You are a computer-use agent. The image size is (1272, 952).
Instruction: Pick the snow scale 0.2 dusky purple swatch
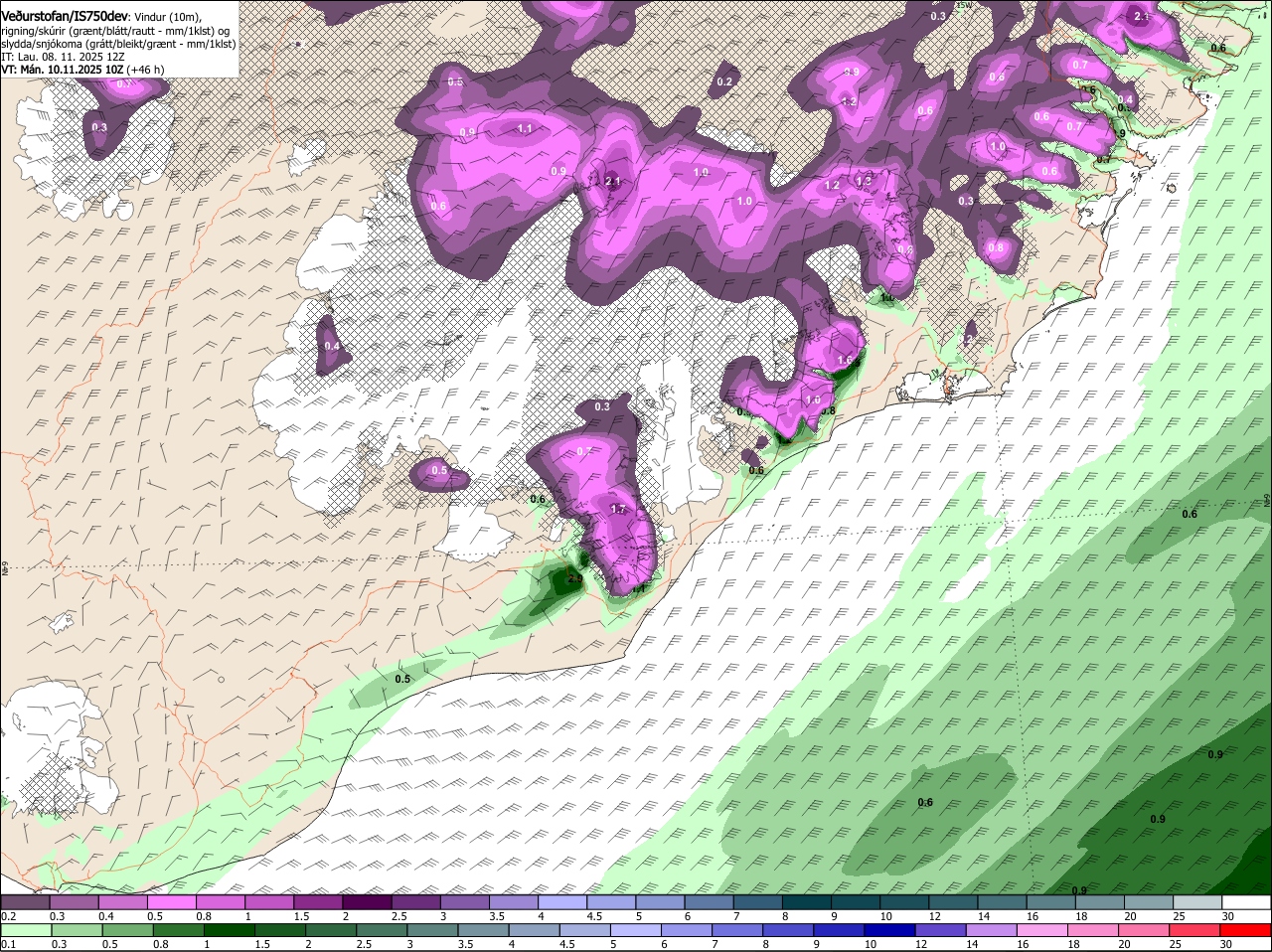click(x=25, y=902)
